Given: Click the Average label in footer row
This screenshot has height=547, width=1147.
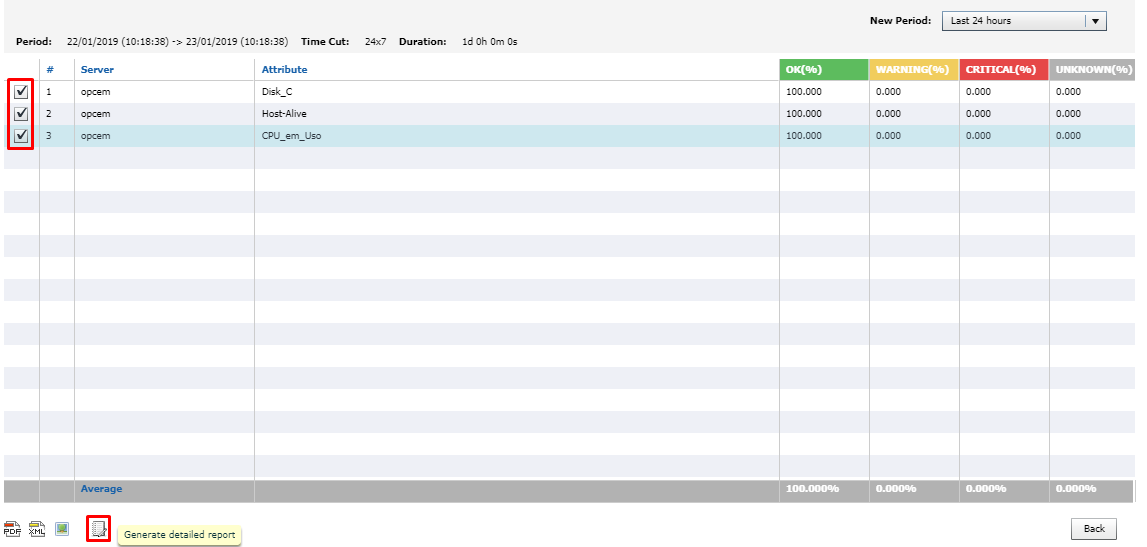Looking at the screenshot, I should [x=101, y=489].
